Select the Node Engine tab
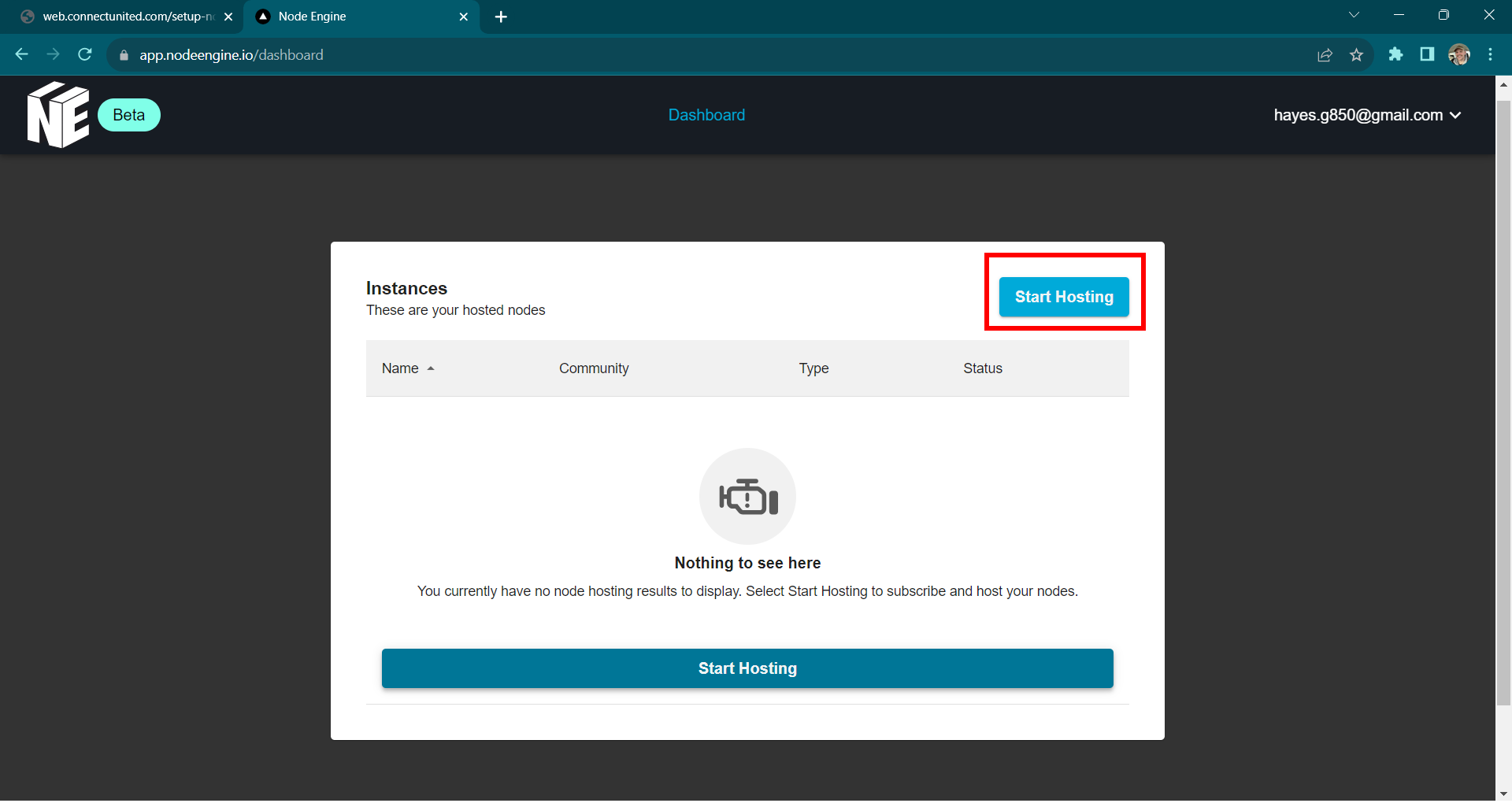Viewport: 1512px width, 803px height. point(362,17)
